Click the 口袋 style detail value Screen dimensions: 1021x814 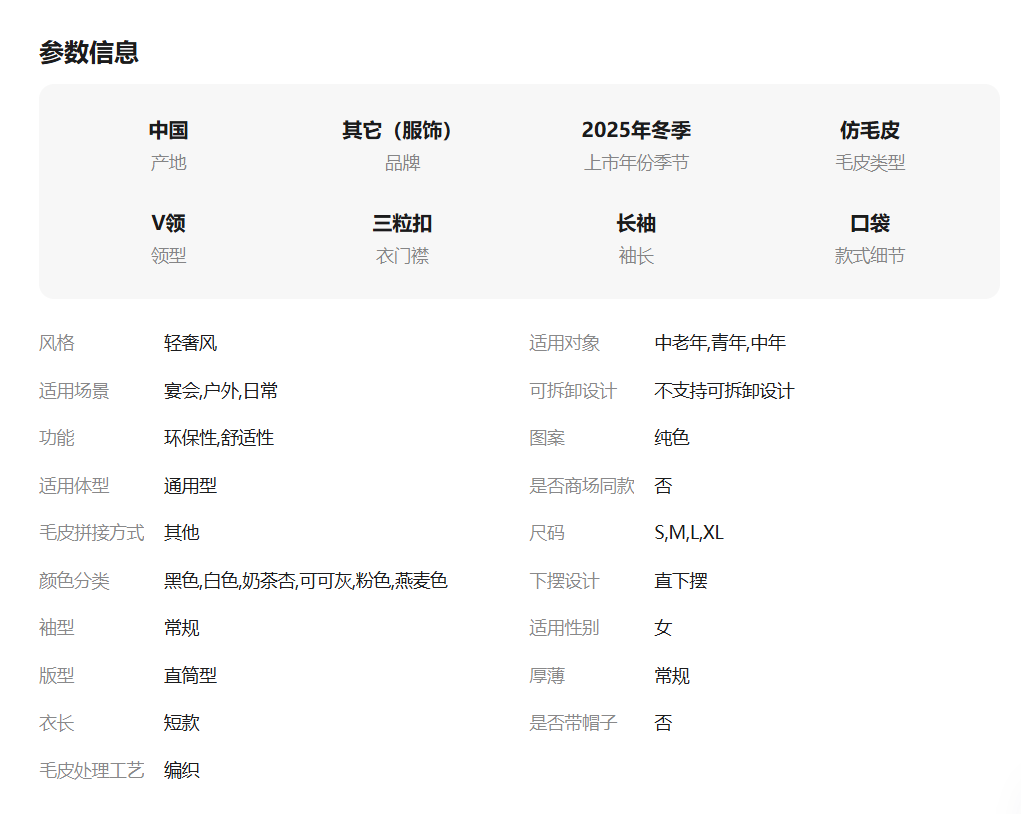coord(869,223)
